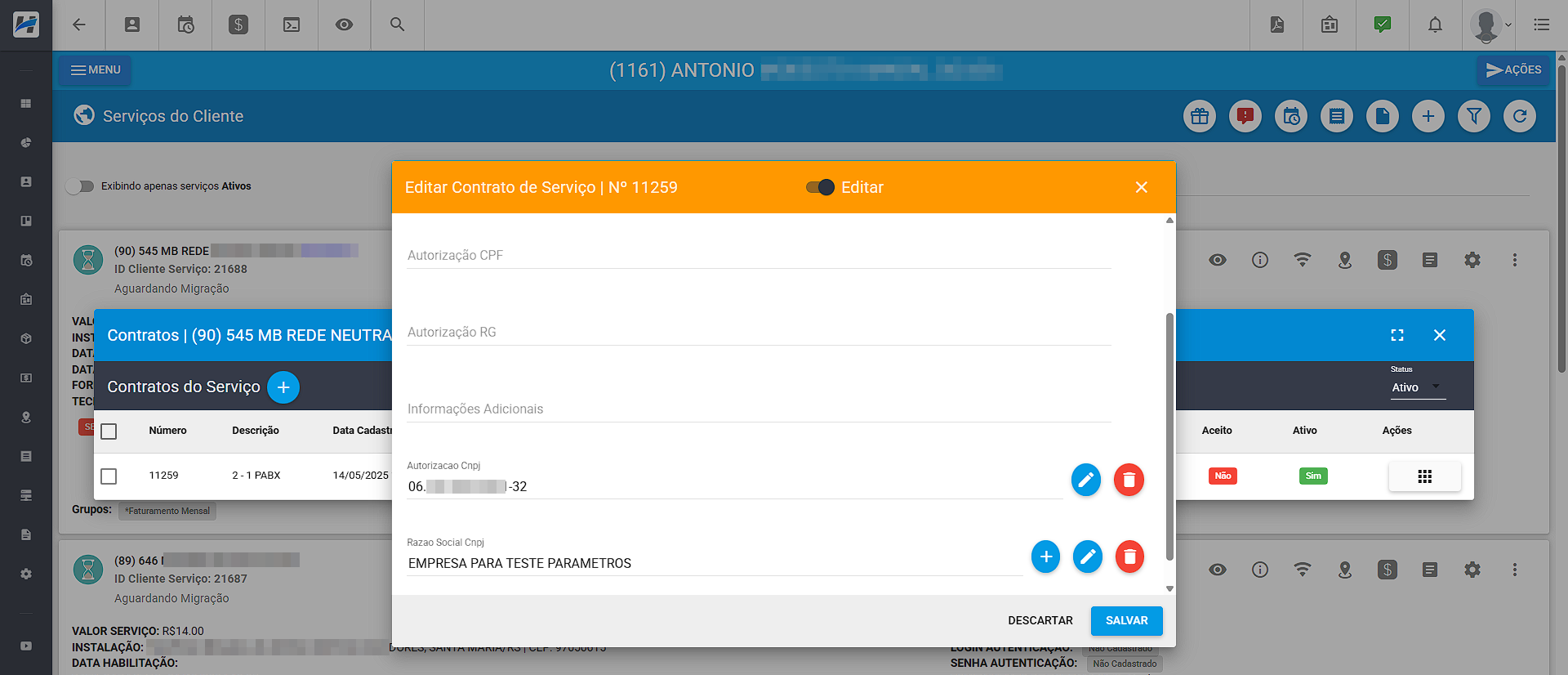Open the list menu icon at top right
This screenshot has width=1568, height=675.
(x=1542, y=25)
